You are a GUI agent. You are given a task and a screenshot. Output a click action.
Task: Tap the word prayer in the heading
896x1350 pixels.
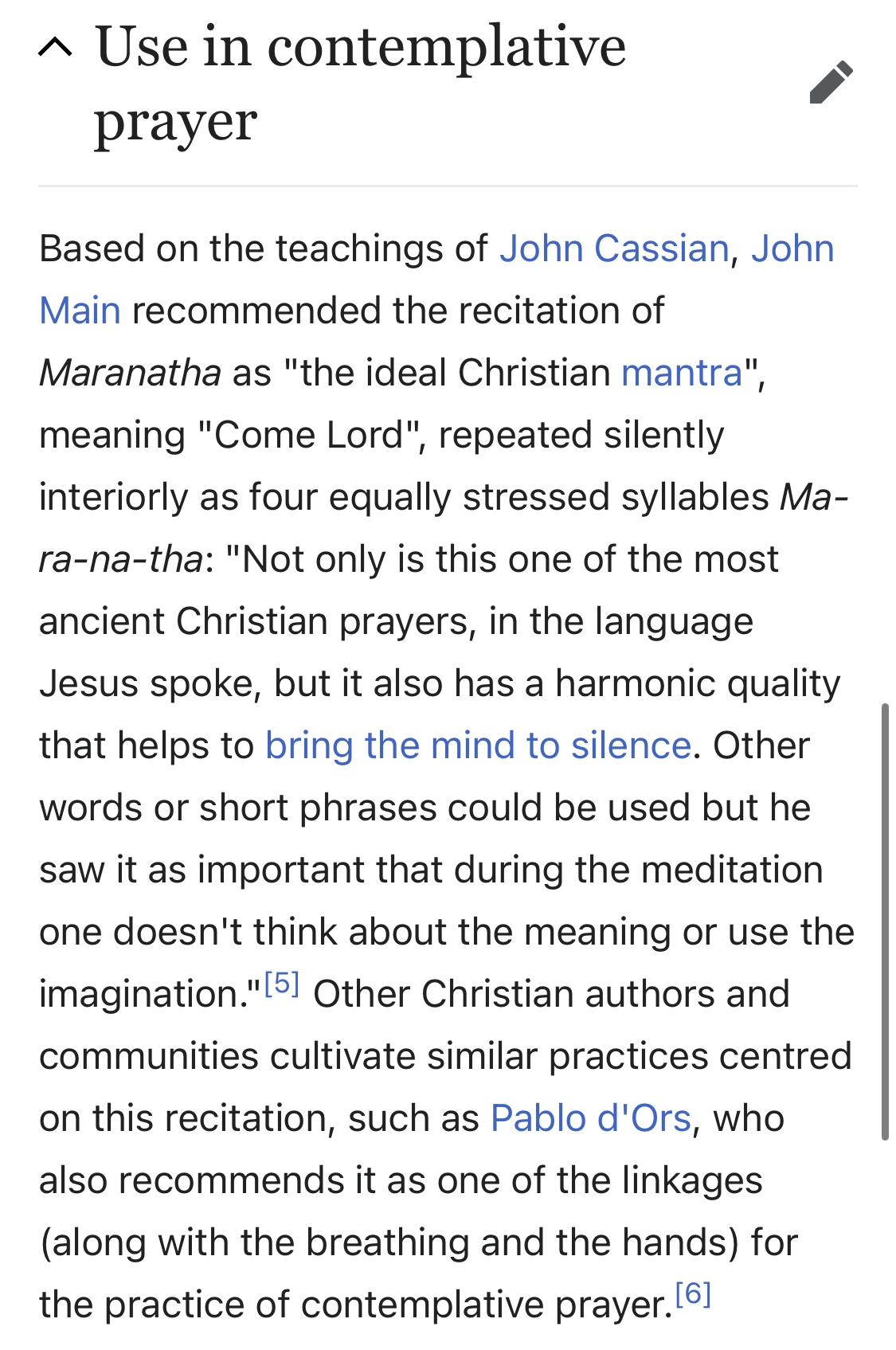pos(176,122)
